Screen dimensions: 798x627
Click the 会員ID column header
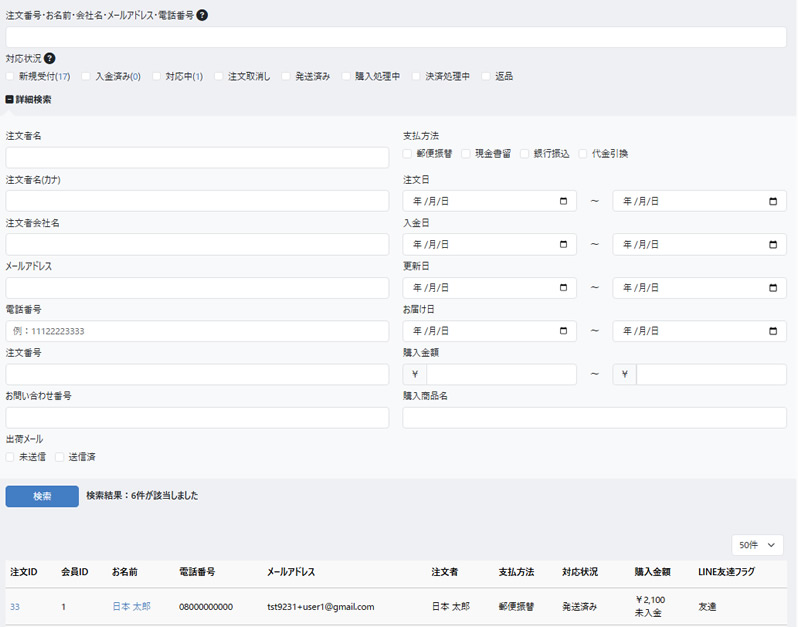75,572
